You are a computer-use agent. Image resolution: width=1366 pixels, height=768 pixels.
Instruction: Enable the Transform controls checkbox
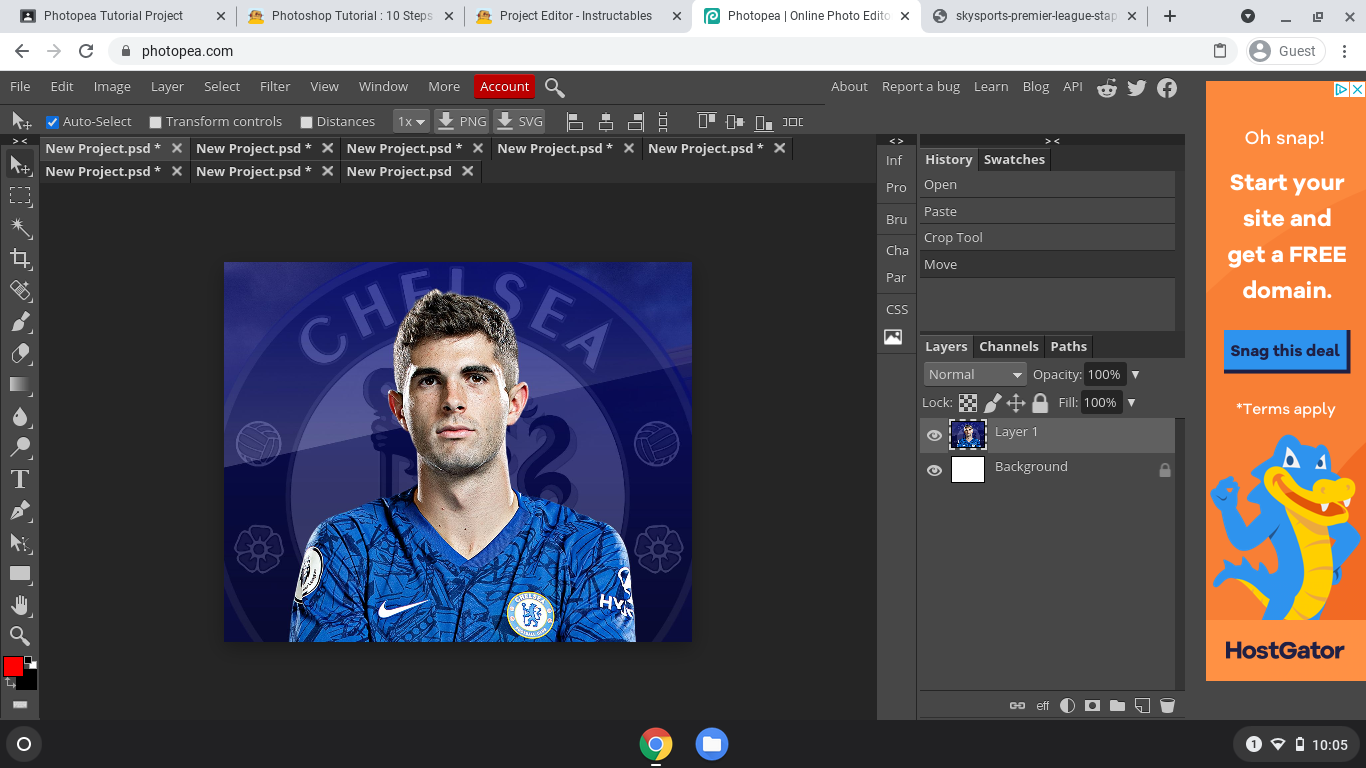click(155, 122)
